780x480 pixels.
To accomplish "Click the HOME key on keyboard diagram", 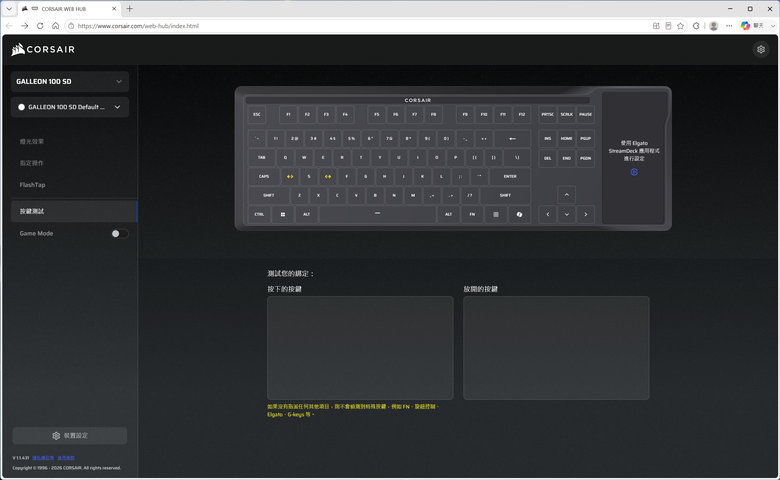I will click(567, 138).
